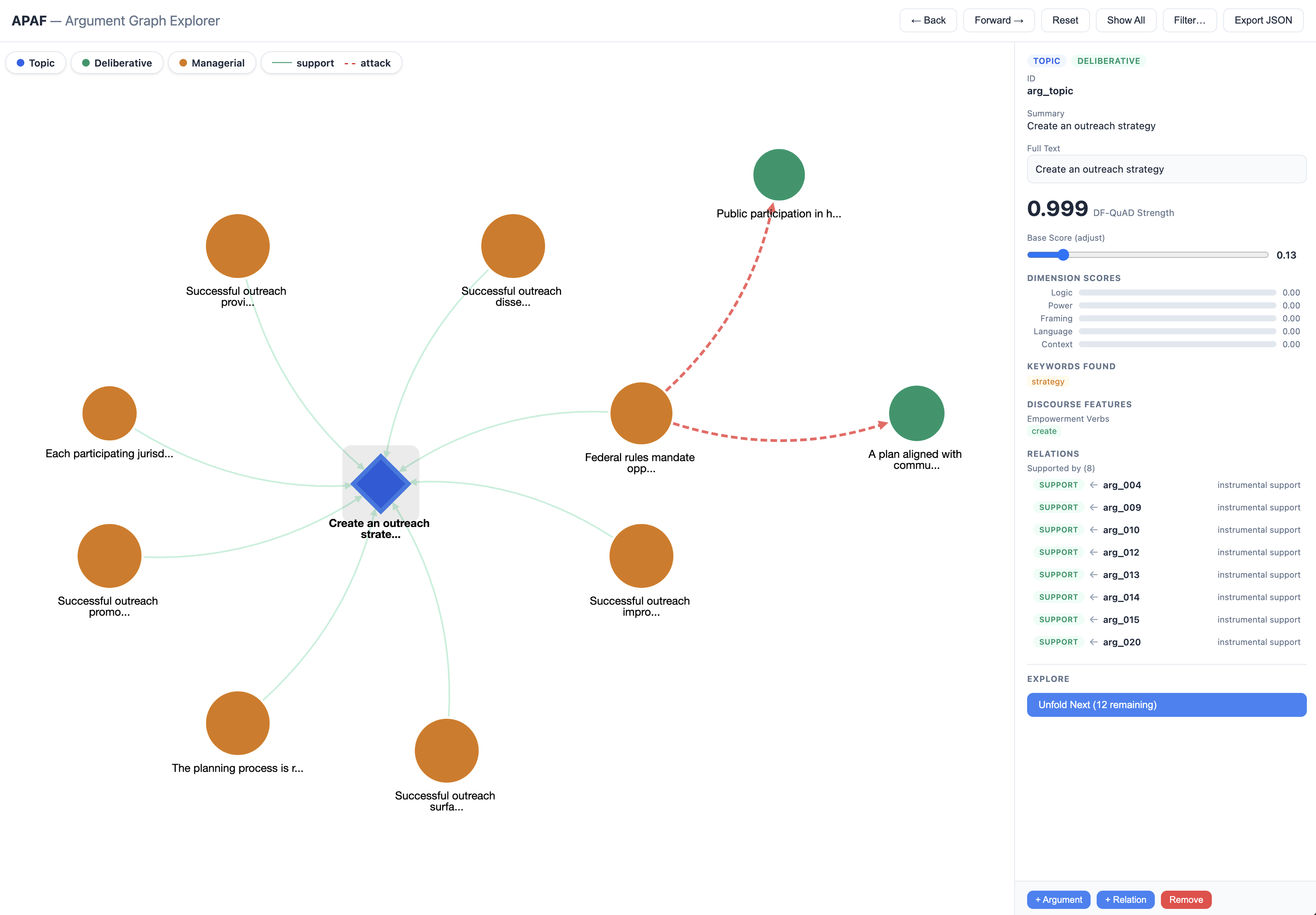Add a new argument with + Argument

[1059, 899]
